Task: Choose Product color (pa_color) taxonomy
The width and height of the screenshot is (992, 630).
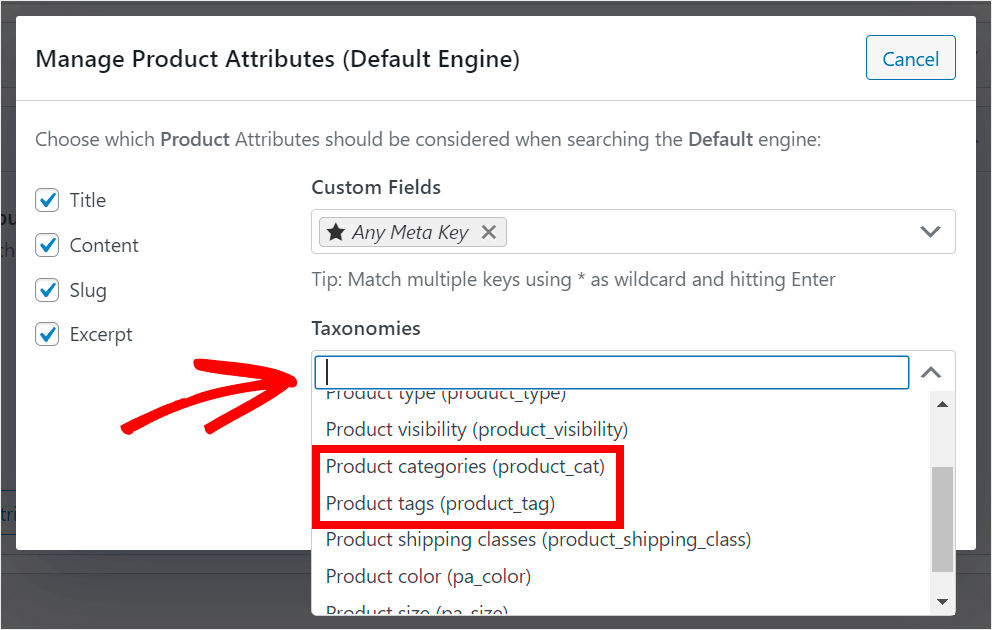Action: pos(428,576)
